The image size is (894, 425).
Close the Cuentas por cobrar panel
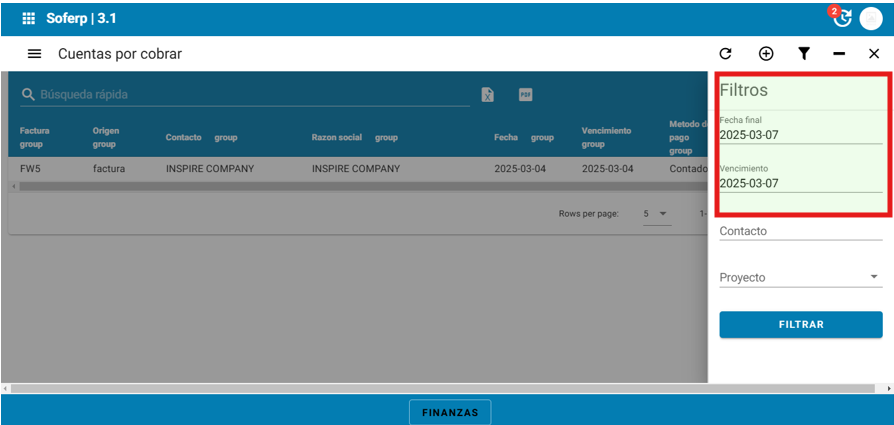tap(874, 54)
